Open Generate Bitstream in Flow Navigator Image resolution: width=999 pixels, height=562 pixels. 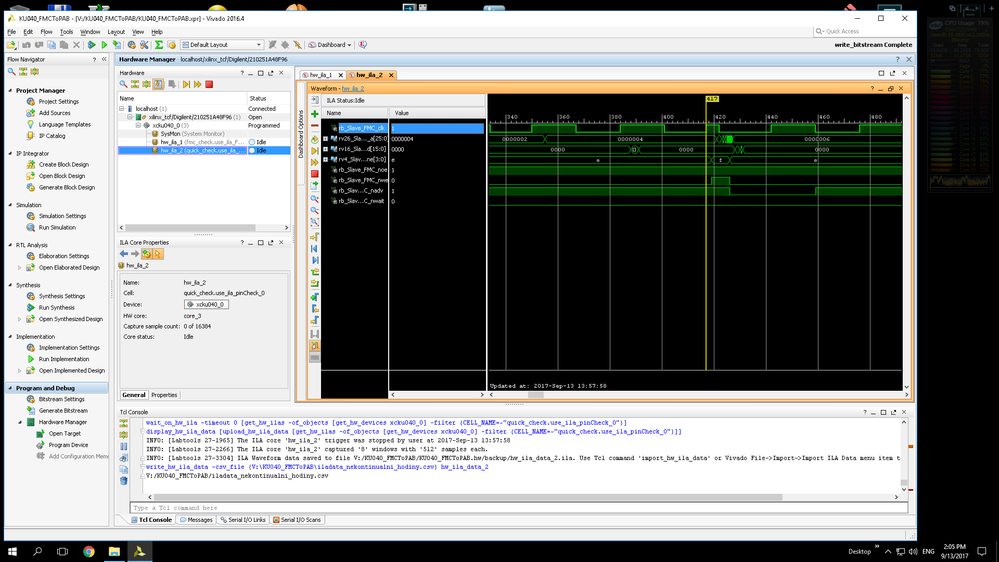[63, 410]
